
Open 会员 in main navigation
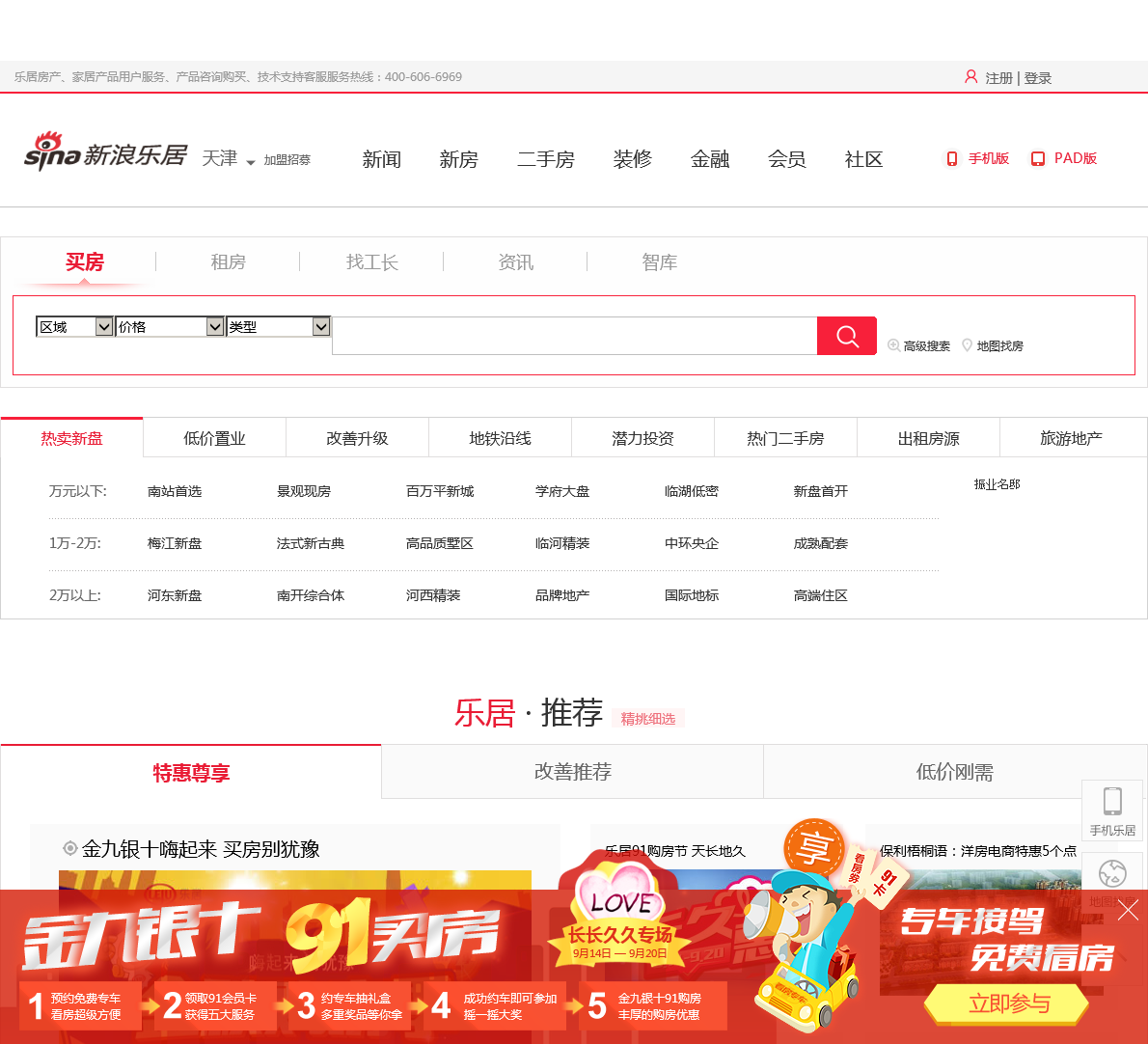(787, 159)
